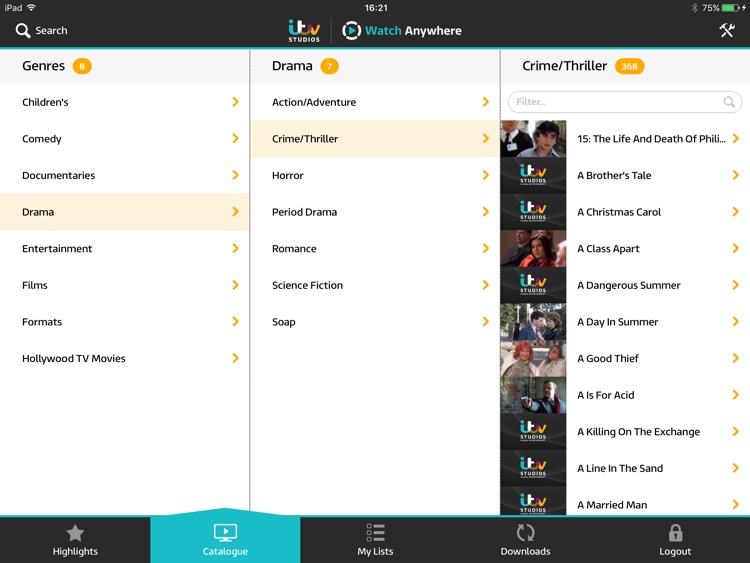This screenshot has height=563, width=750.
Task: Tap the A Killing On The Exchange ITV thumbnail
Action: (533, 431)
